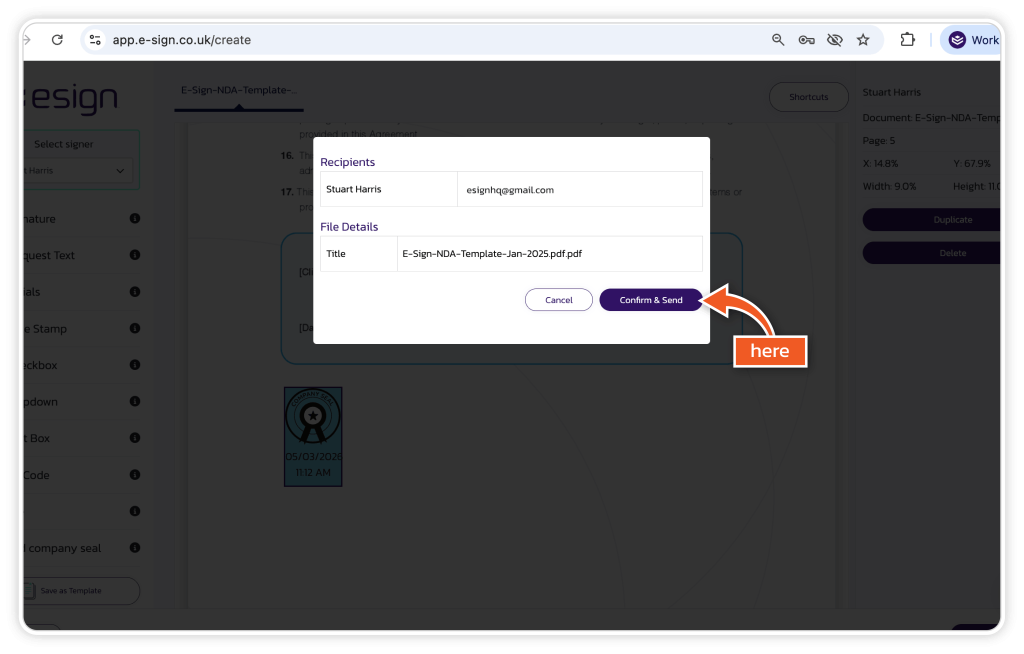Screen dimensions: 1024x654
Task: Click the Confirm & Send button
Action: pos(650,300)
